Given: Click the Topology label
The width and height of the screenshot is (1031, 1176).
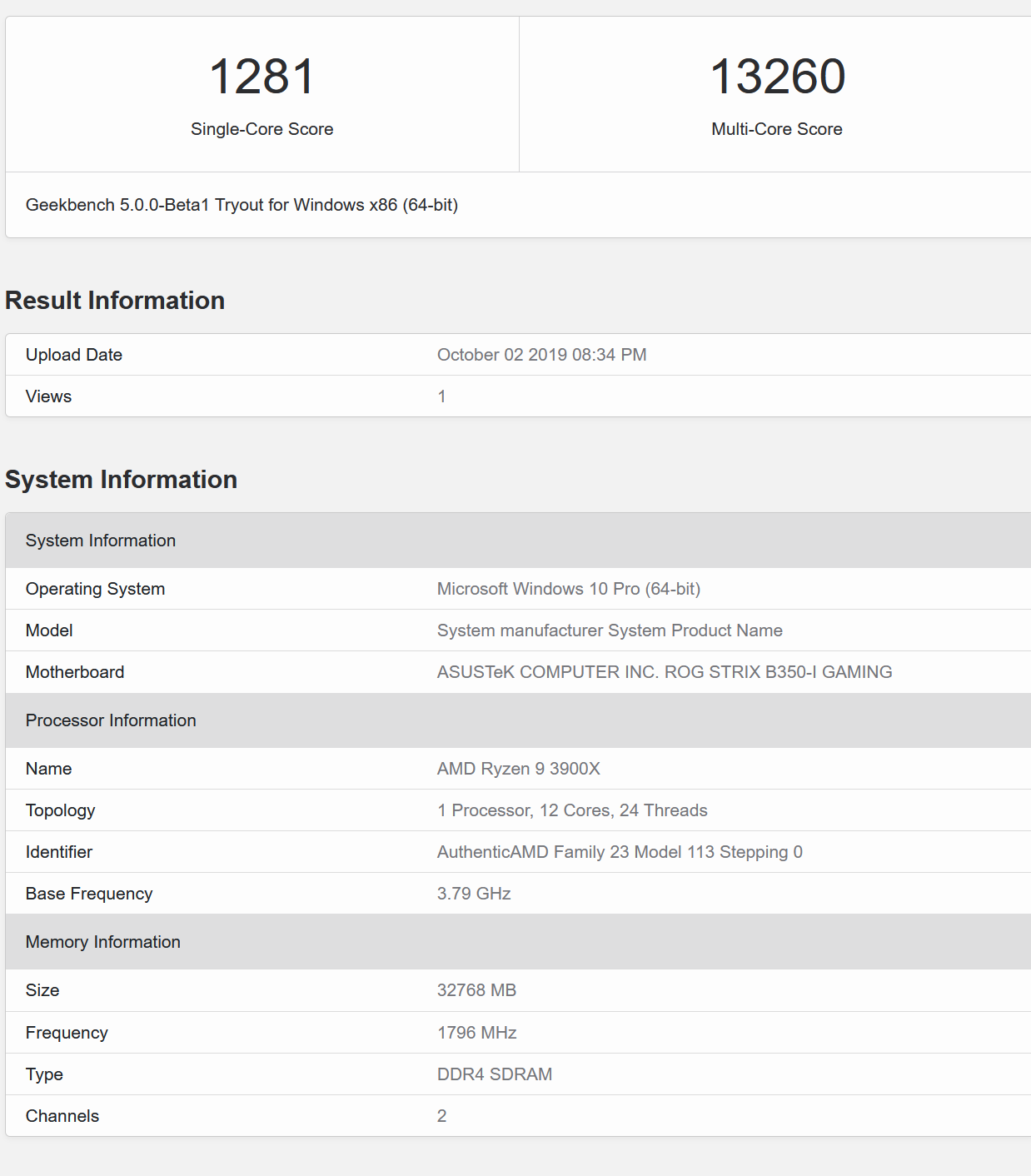Looking at the screenshot, I should [x=60, y=810].
